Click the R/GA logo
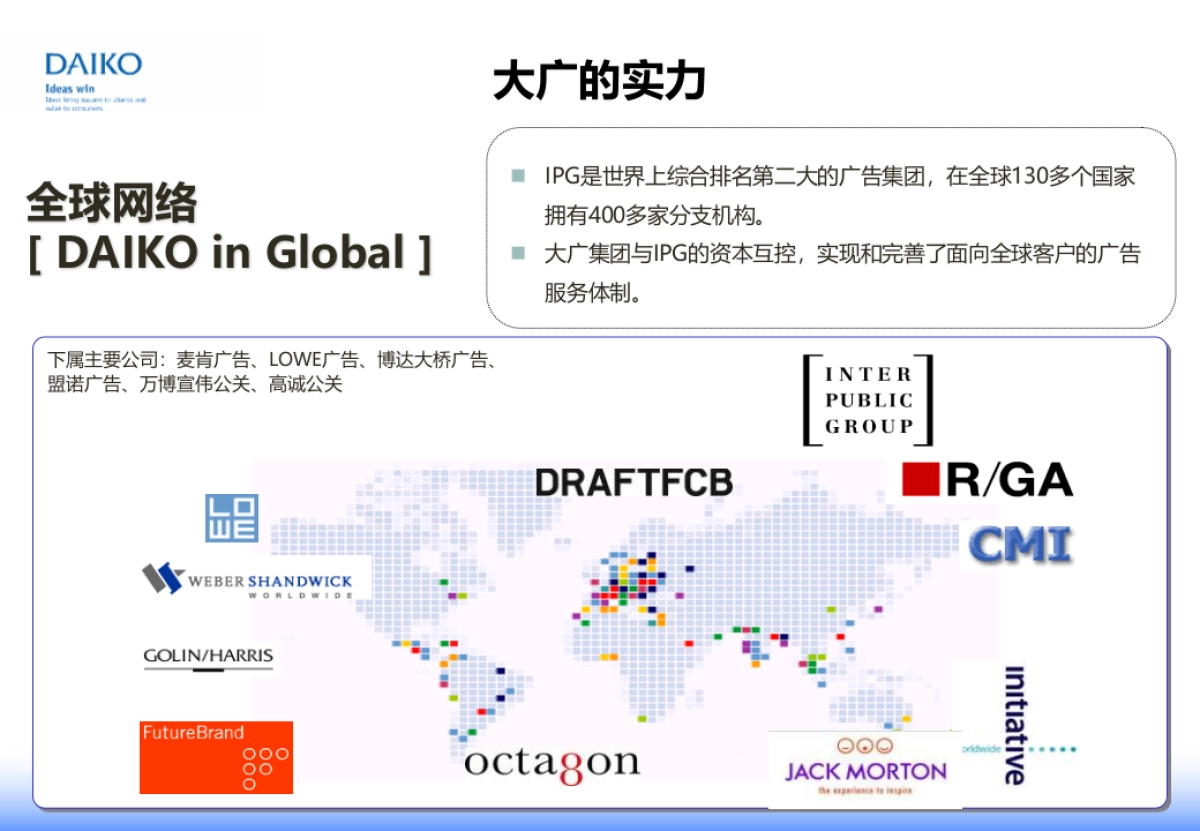Screen dimensions: 1200x831 coord(988,480)
